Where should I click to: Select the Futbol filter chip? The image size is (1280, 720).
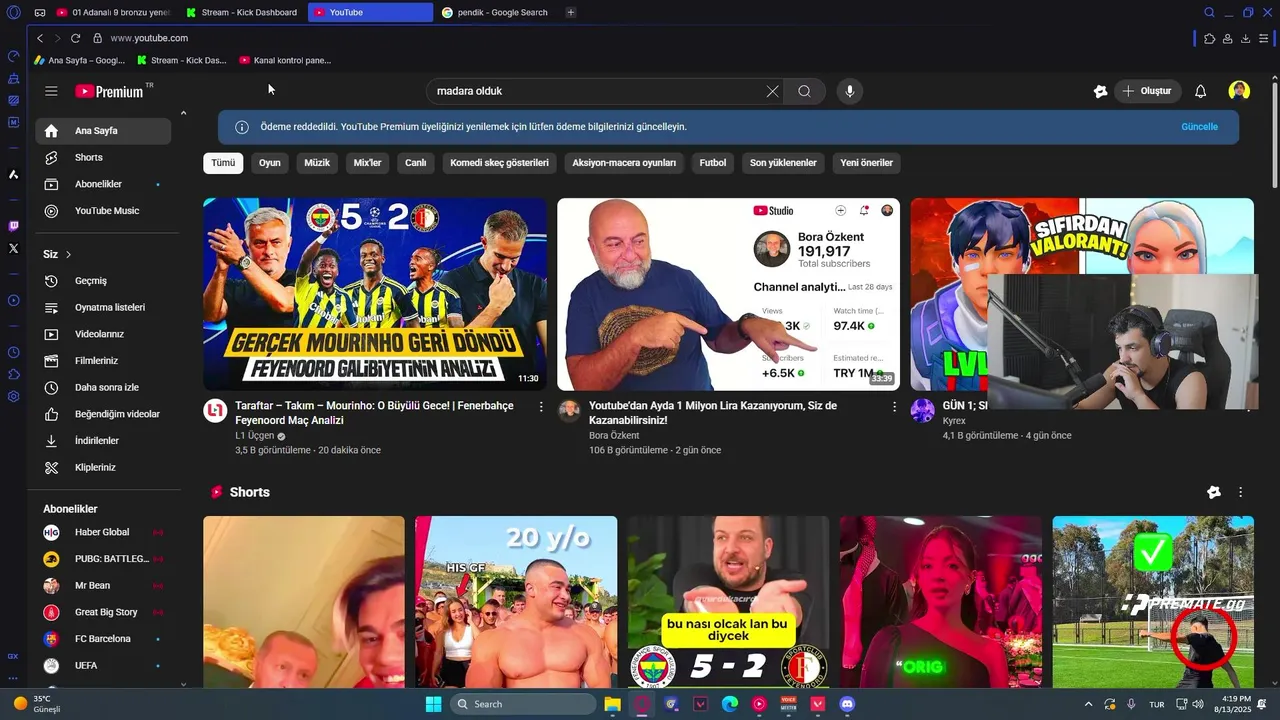[x=713, y=163]
